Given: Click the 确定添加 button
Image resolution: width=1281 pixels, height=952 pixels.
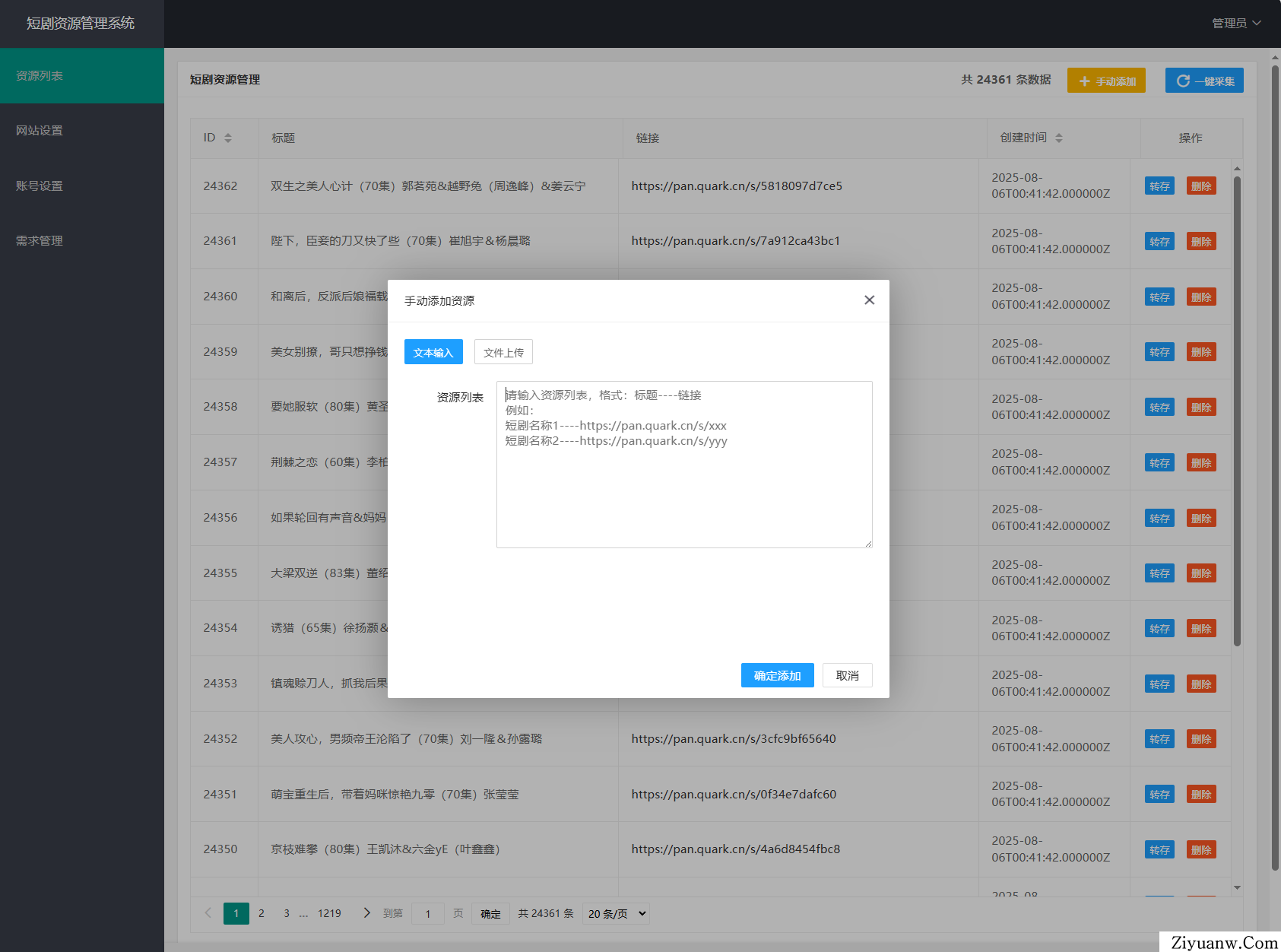Looking at the screenshot, I should (777, 675).
